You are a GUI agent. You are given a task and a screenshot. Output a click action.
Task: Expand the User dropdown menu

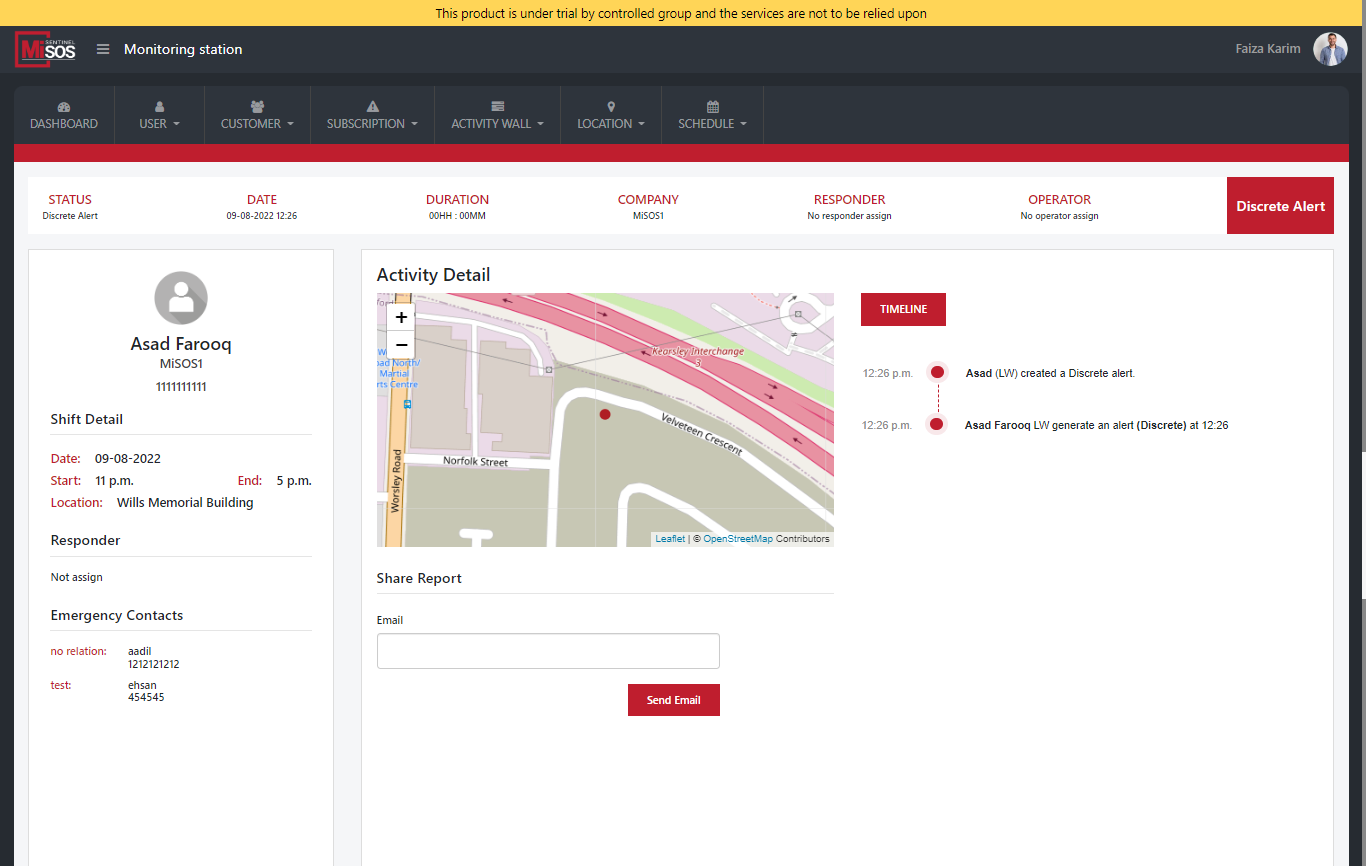point(159,124)
